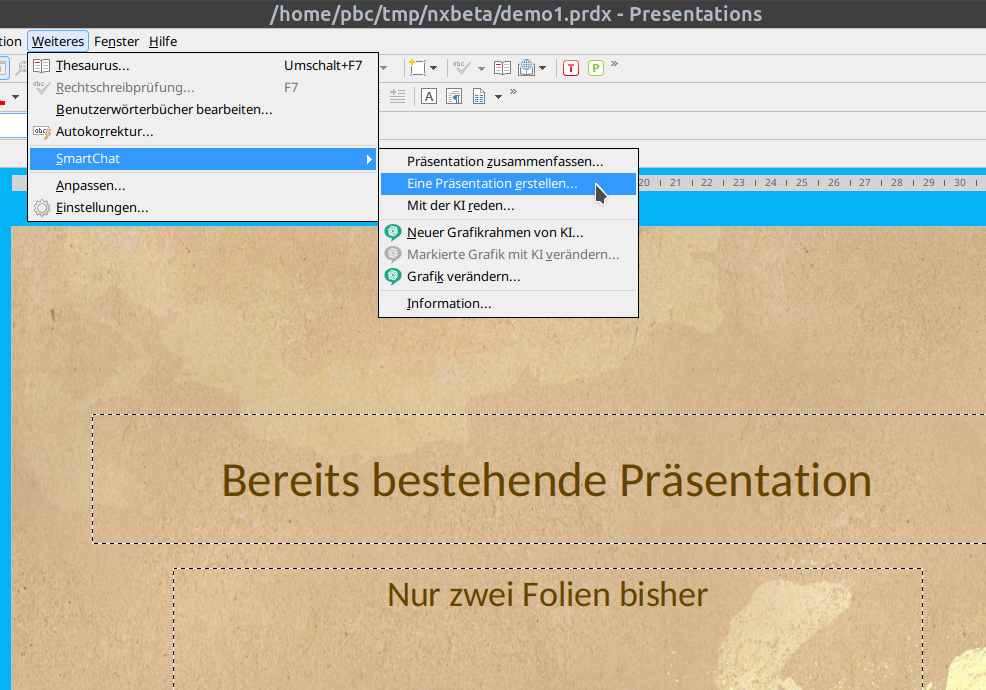Image resolution: width=986 pixels, height=690 pixels.
Task: Click the green KI icon beside Neuer Grafikrahmen
Action: (x=393, y=233)
